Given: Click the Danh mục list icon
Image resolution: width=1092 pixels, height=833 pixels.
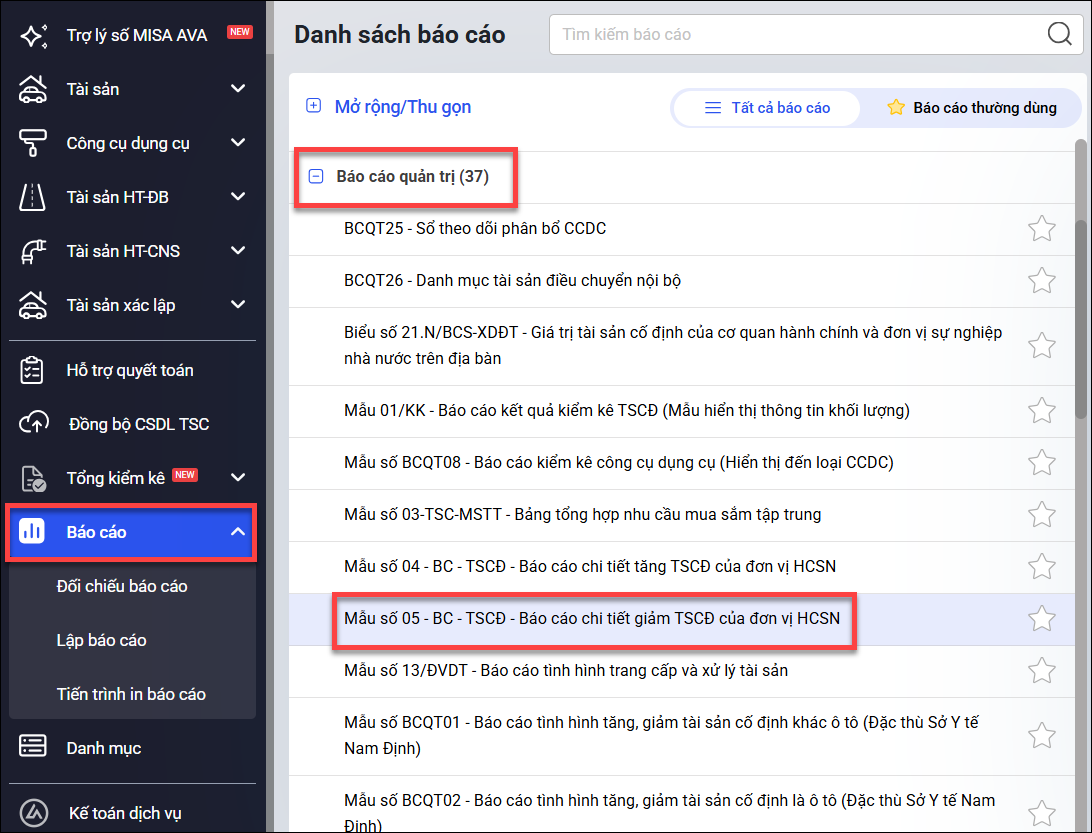Looking at the screenshot, I should click(34, 748).
